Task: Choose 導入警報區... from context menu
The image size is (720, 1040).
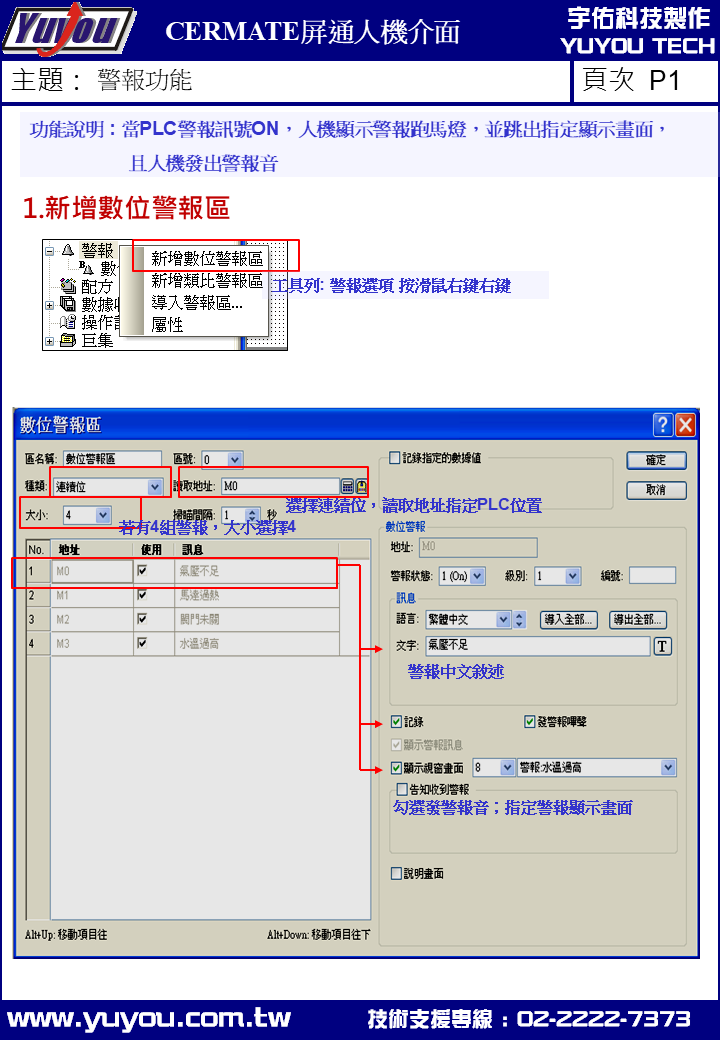Action: click(x=197, y=302)
